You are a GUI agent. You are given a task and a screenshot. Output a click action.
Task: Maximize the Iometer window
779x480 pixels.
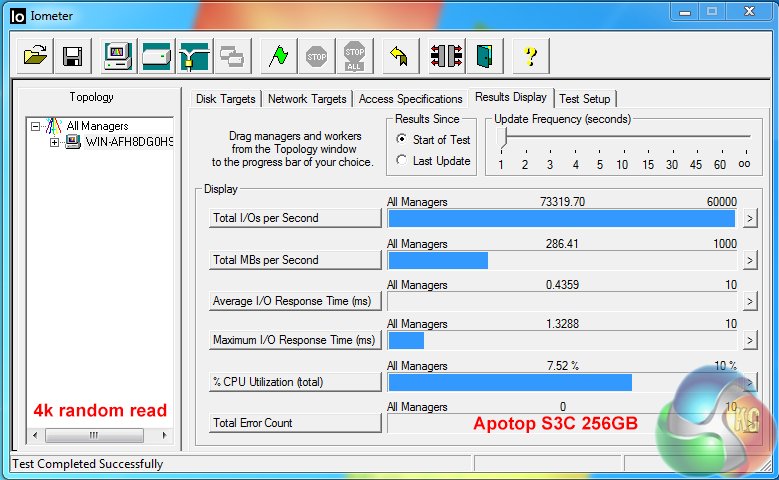[712, 12]
